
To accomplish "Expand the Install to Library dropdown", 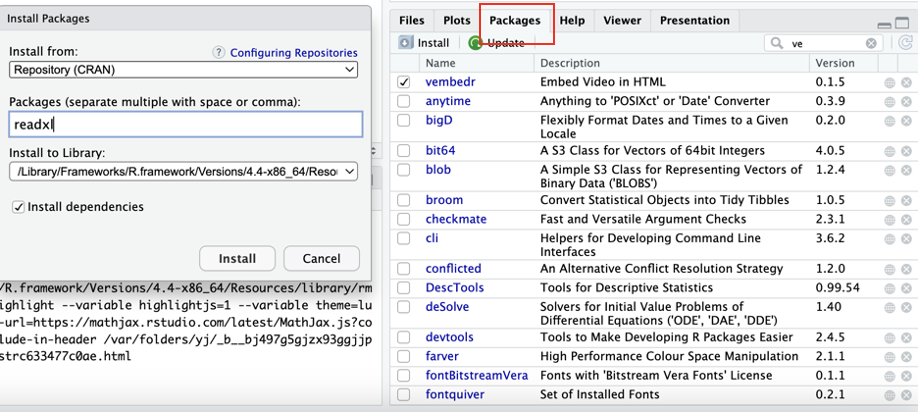I will click(x=183, y=172).
